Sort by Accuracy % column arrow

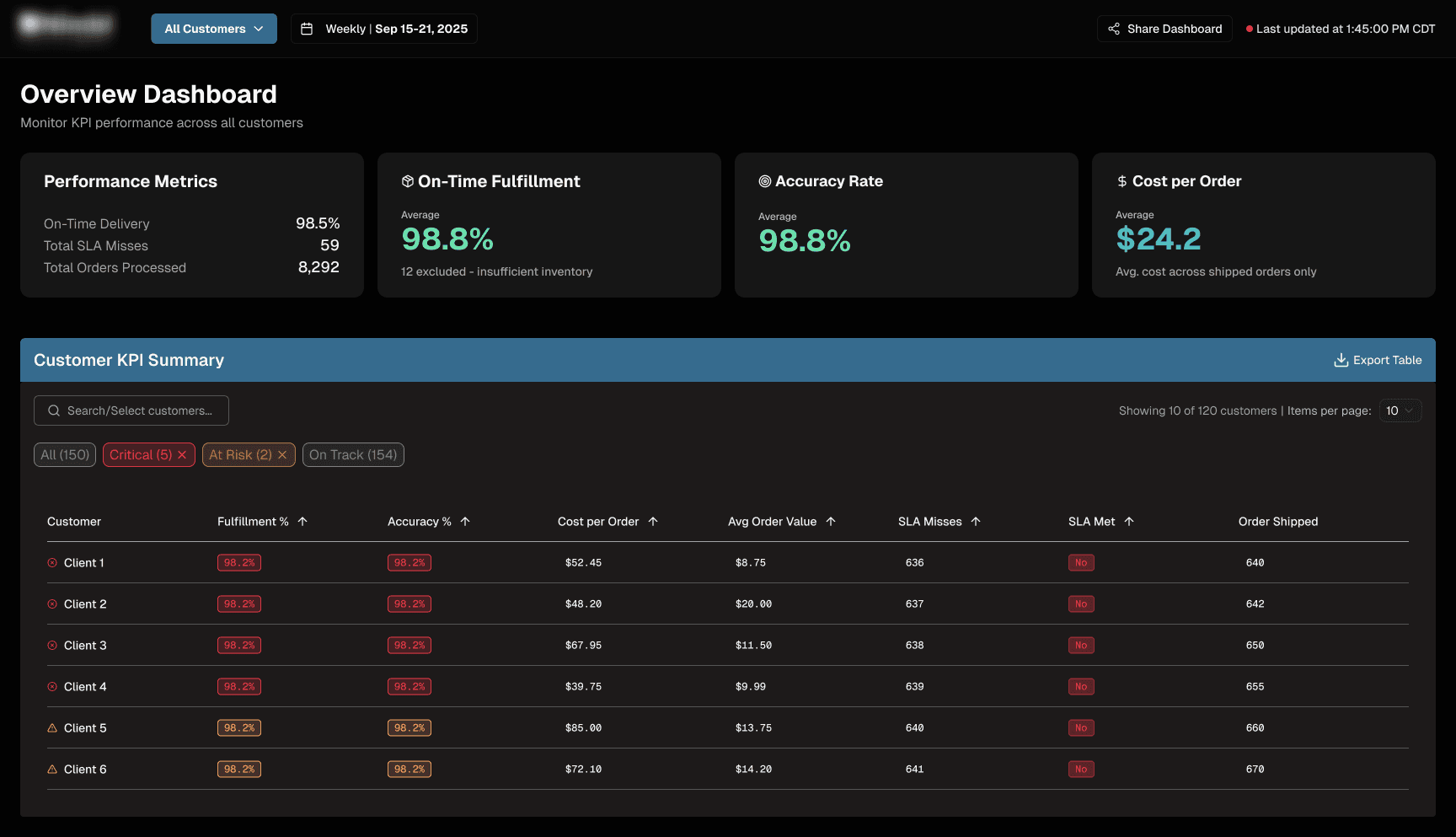click(465, 522)
